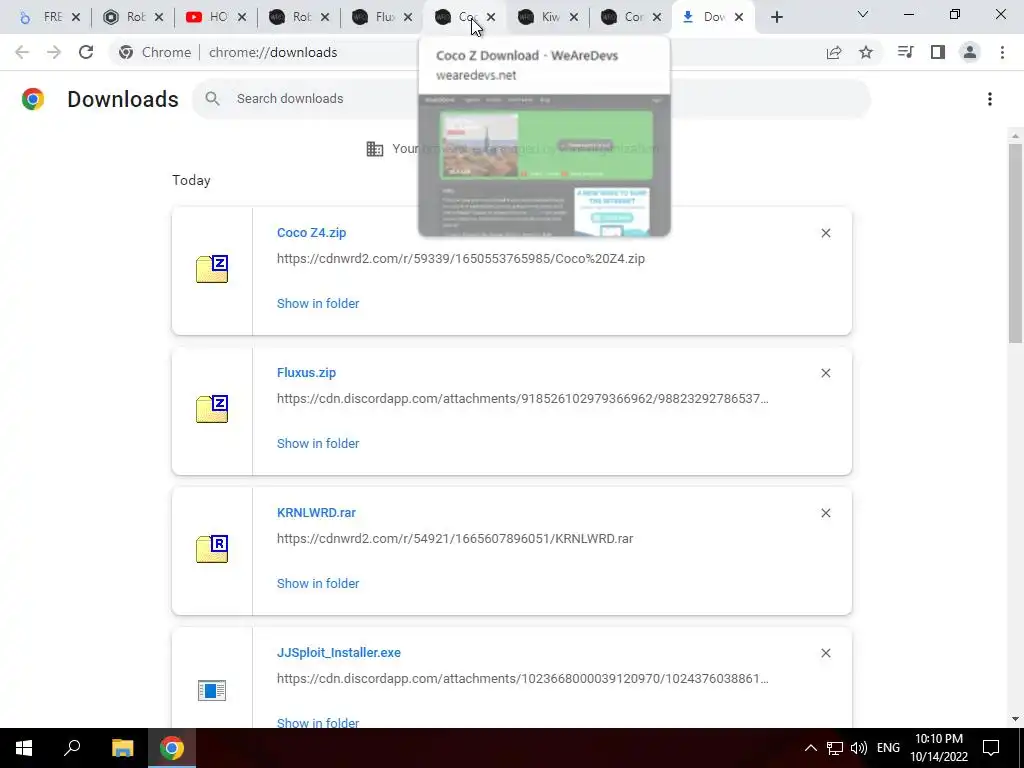Image resolution: width=1024 pixels, height=768 pixels.
Task: Click the Coco Z tab preview thumbnail
Action: pos(544,165)
